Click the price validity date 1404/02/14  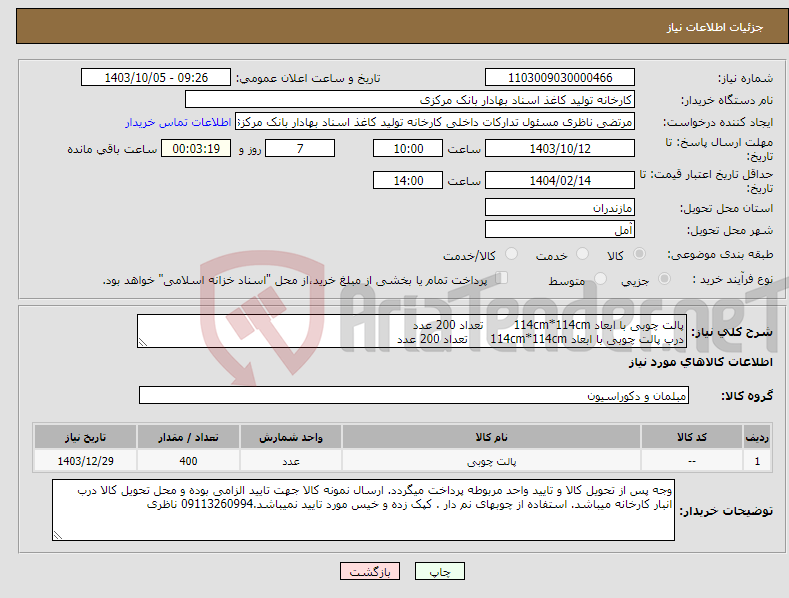(560, 180)
